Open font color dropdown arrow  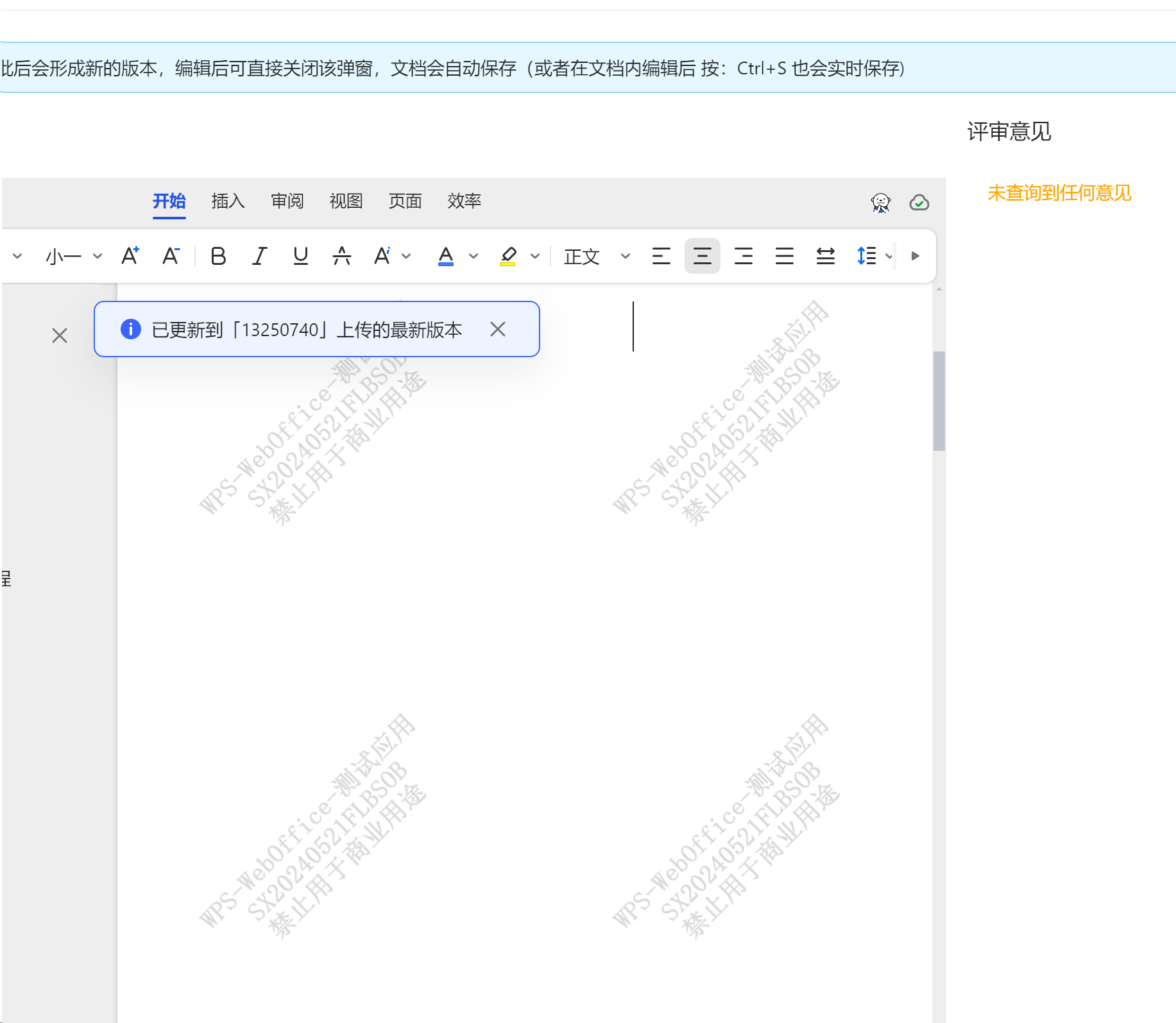[x=473, y=256]
